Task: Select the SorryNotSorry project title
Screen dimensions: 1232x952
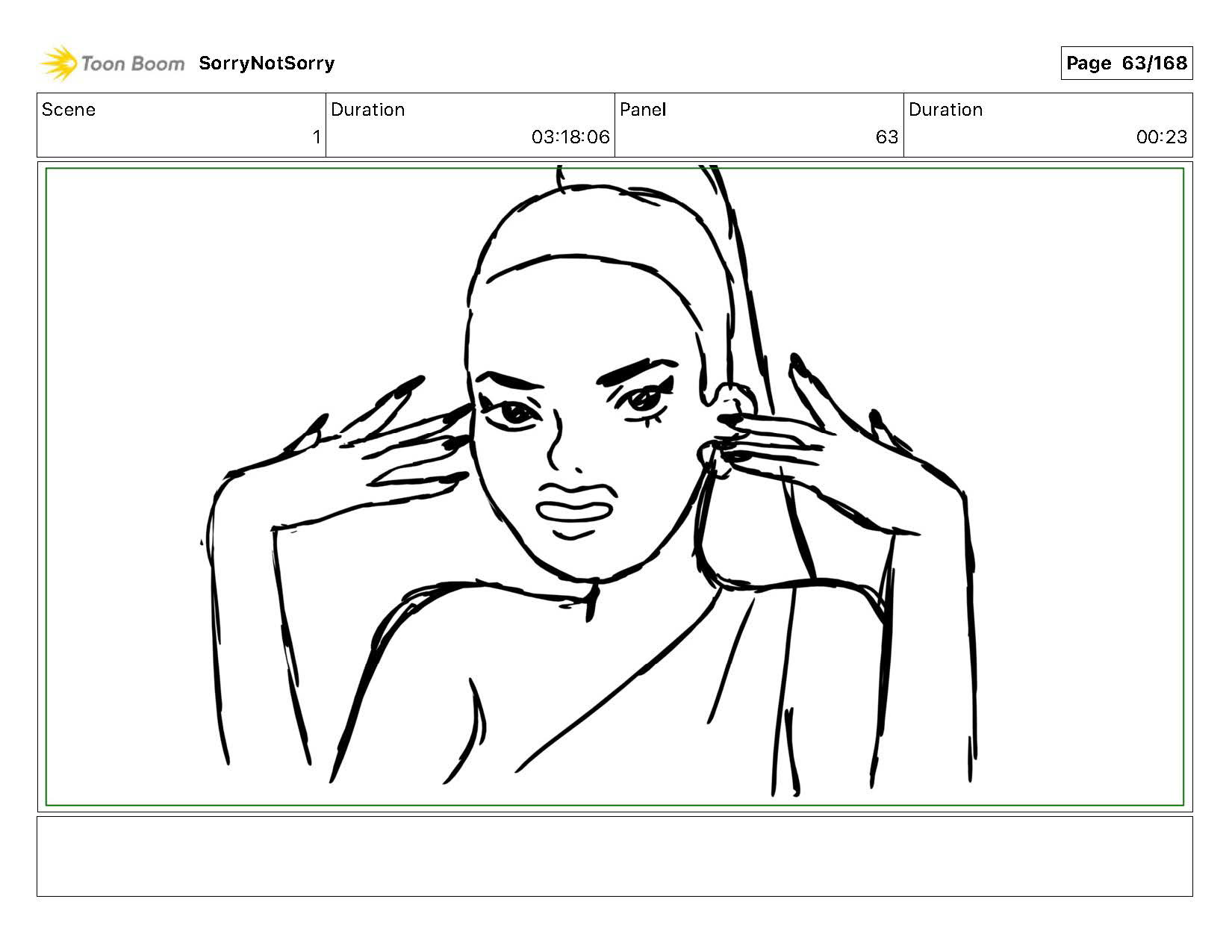Action: [267, 63]
